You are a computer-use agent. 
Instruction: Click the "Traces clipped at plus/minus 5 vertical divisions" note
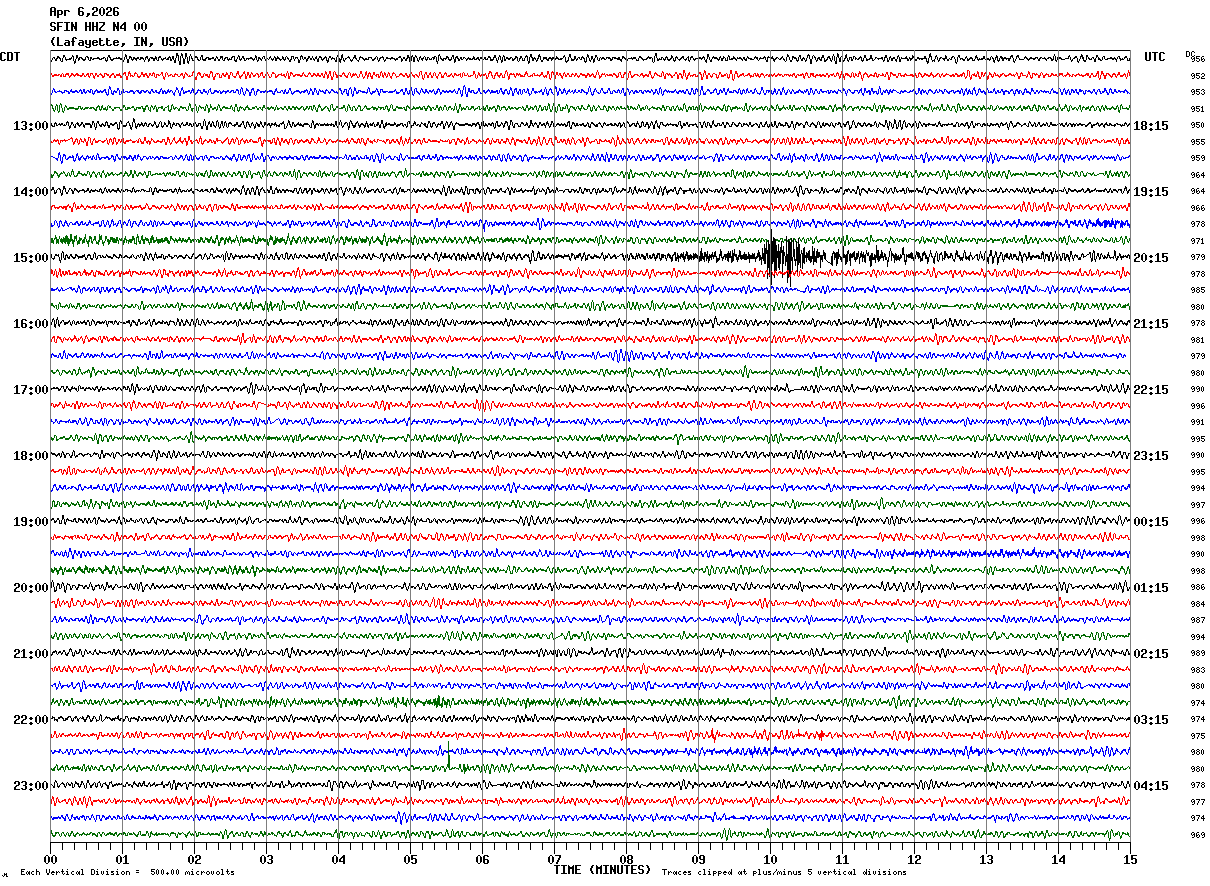[784, 873]
